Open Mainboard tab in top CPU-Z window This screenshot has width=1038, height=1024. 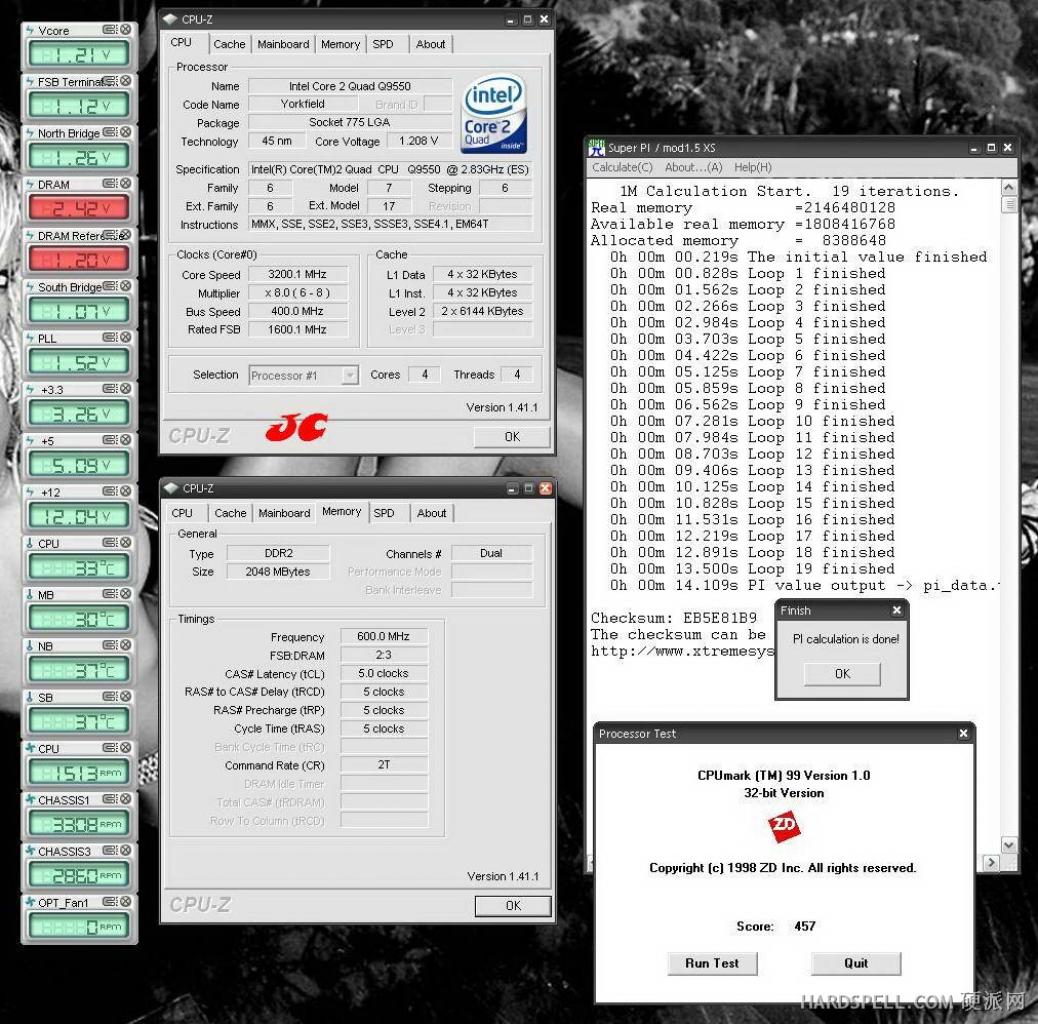coord(283,44)
